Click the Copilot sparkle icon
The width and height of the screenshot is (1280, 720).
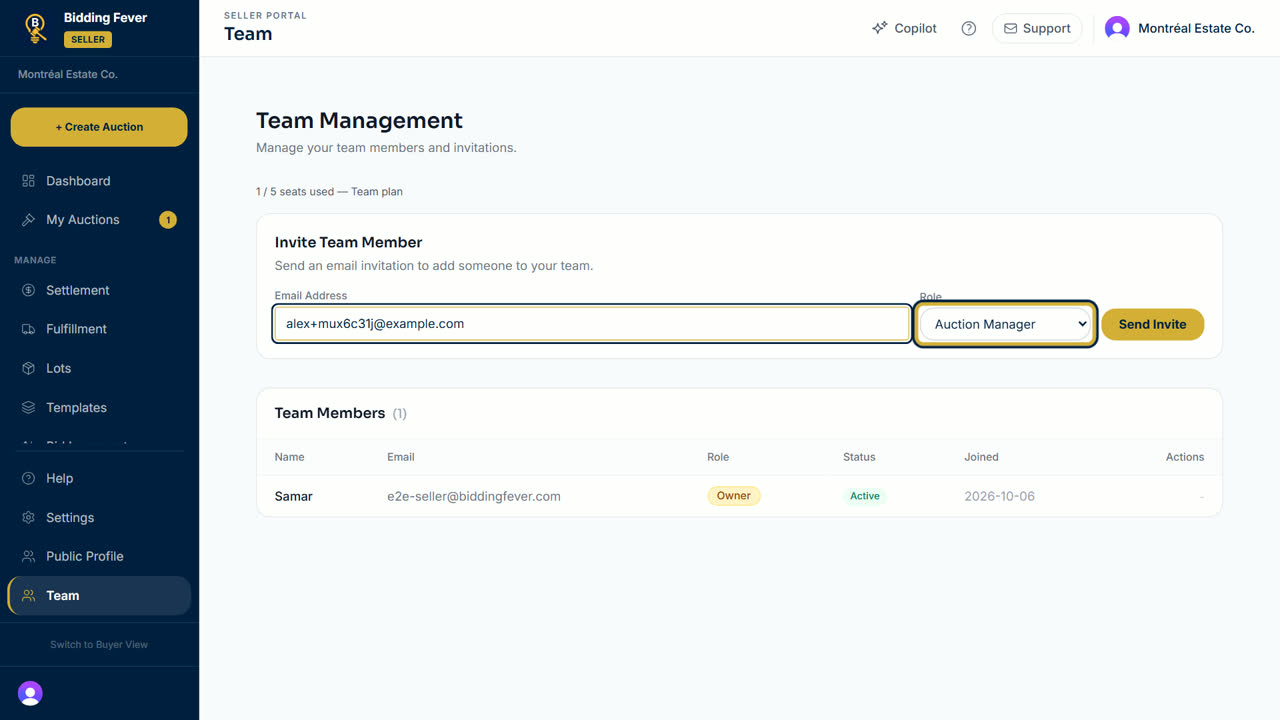tap(880, 28)
